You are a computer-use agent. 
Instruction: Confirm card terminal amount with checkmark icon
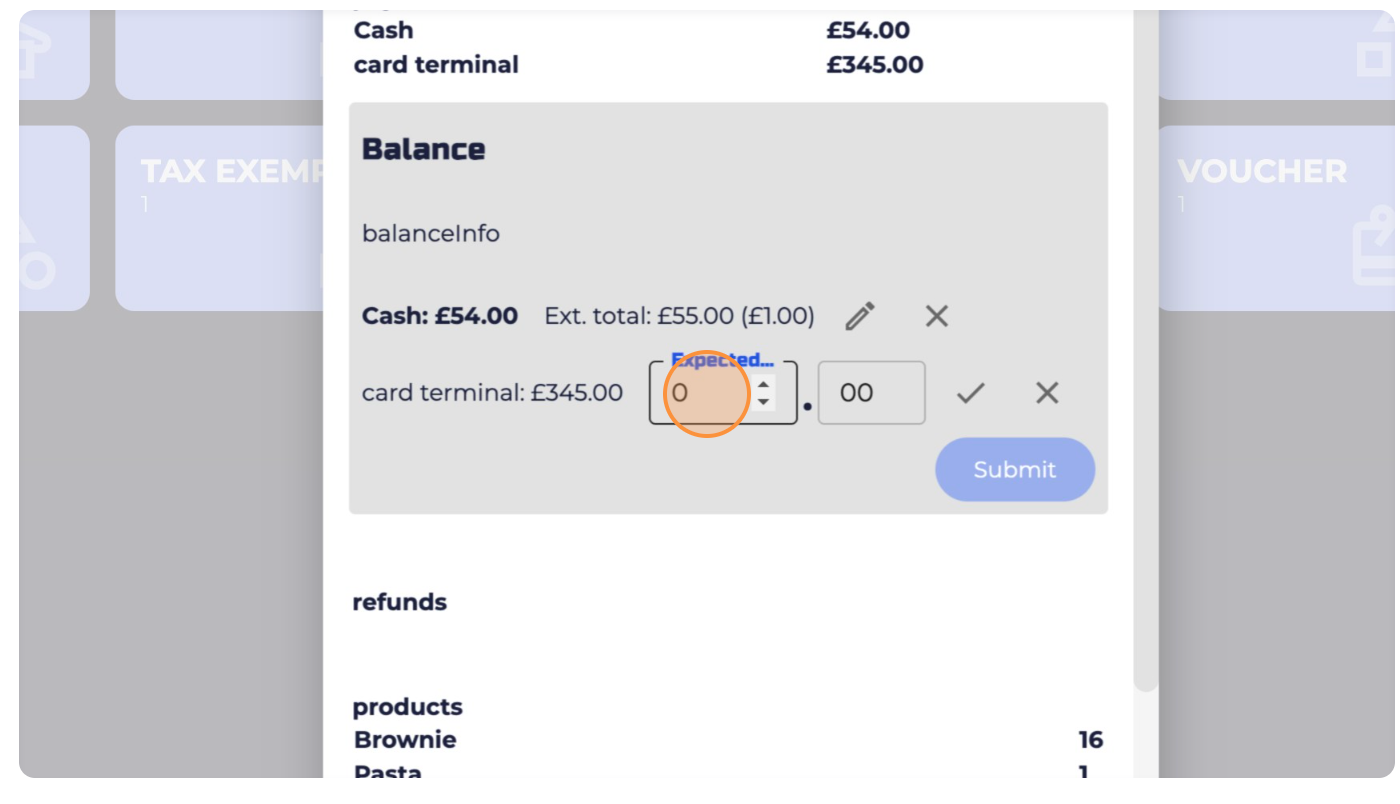point(970,393)
